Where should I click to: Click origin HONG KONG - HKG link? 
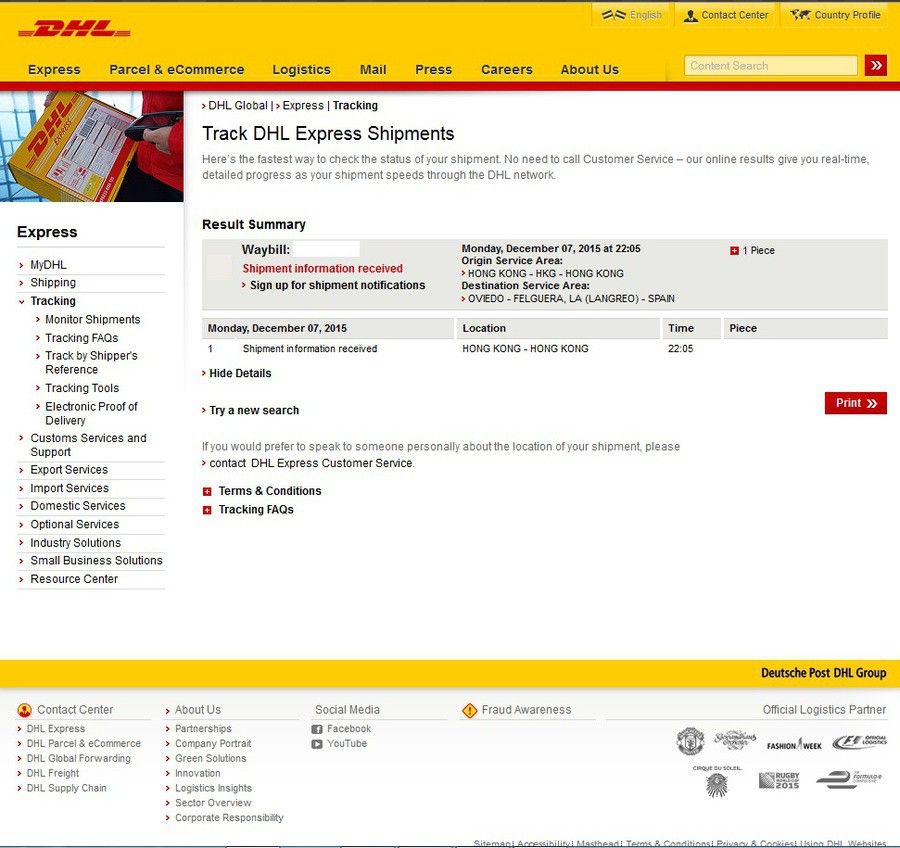545,274
